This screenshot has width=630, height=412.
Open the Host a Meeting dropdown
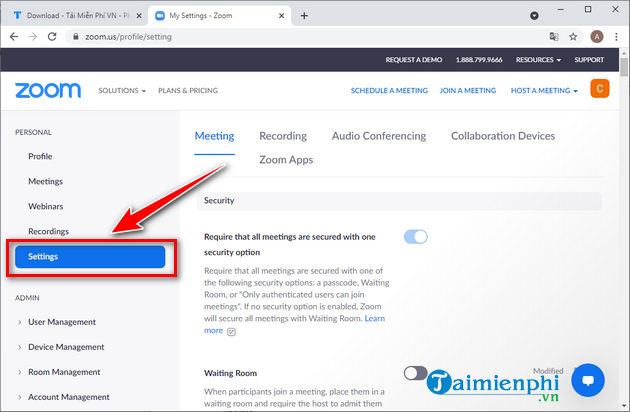pos(544,91)
